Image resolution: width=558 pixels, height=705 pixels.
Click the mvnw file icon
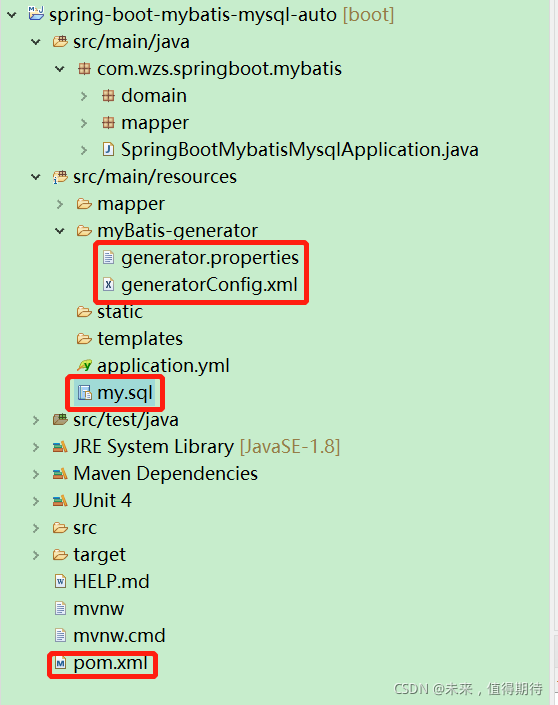tap(60, 608)
